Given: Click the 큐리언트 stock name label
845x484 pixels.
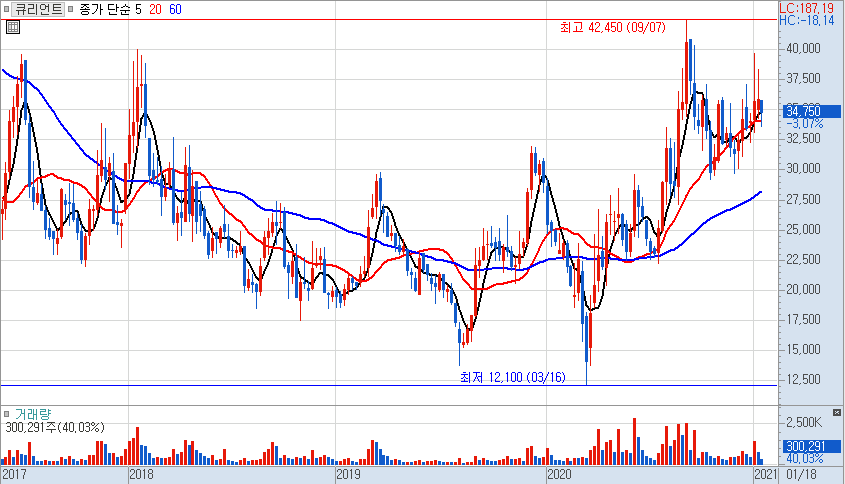Looking at the screenshot, I should (x=38, y=9).
